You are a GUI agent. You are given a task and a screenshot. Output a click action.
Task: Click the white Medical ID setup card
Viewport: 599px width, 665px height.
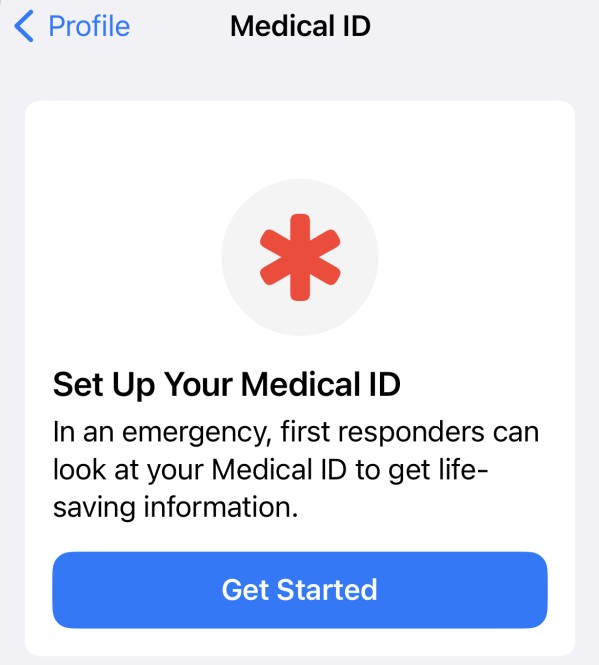(x=300, y=378)
